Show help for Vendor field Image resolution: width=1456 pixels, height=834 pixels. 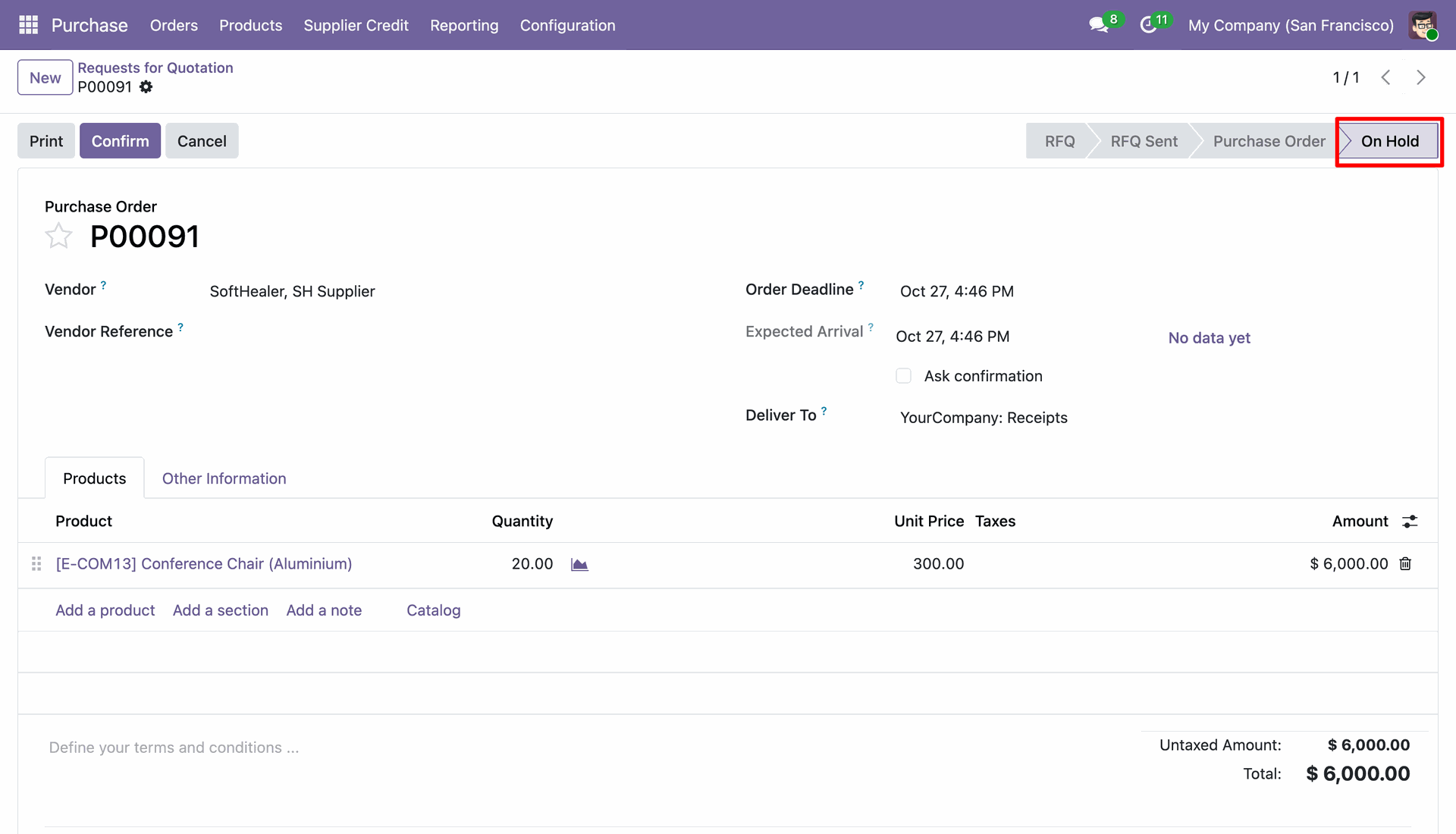click(x=104, y=285)
